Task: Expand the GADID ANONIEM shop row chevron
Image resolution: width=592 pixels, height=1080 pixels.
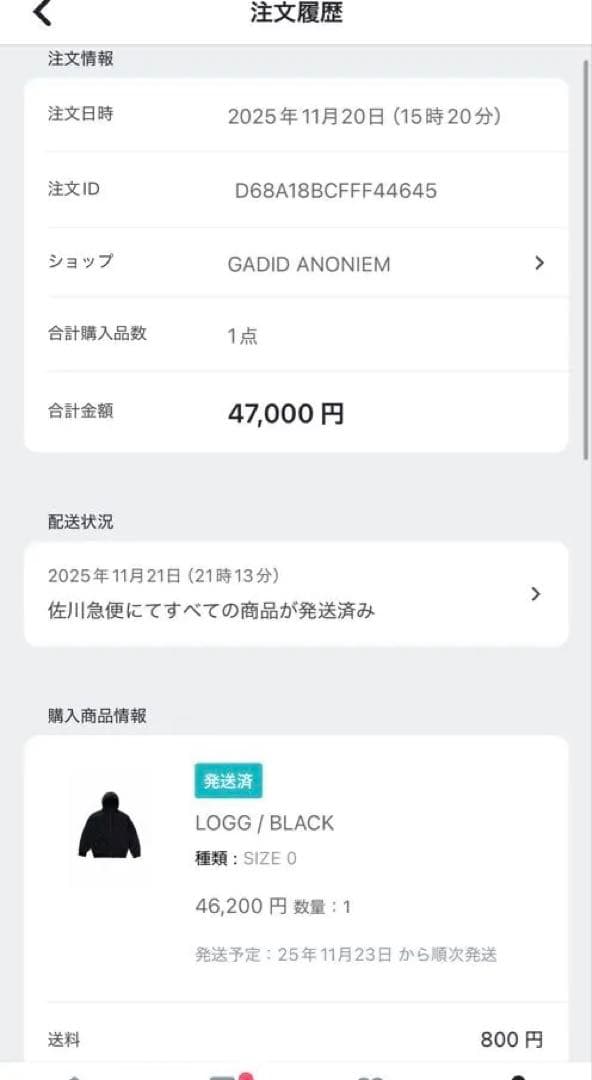Action: tap(539, 263)
